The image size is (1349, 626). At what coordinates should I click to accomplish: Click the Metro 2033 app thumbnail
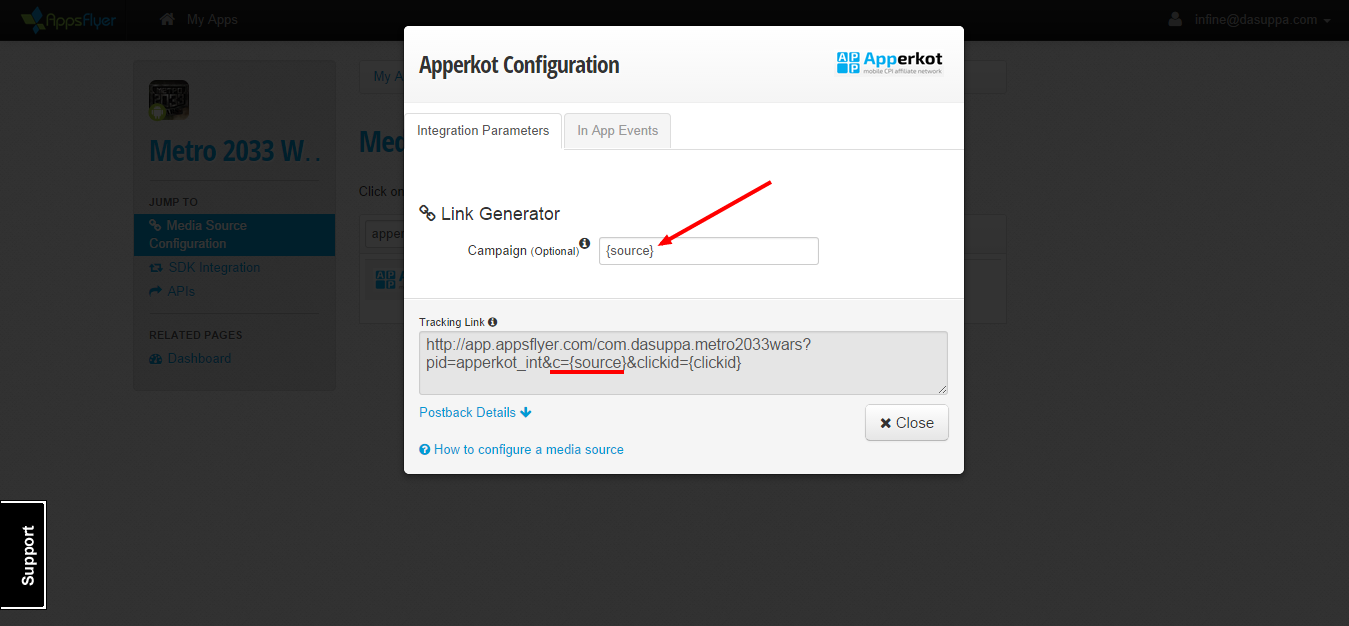pyautogui.click(x=169, y=100)
